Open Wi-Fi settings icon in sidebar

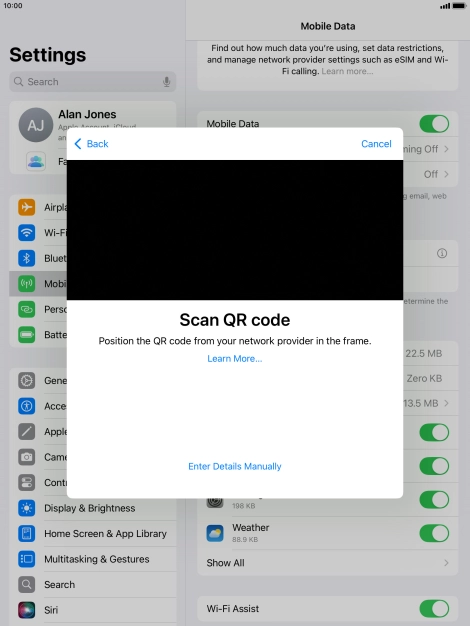pos(26,233)
